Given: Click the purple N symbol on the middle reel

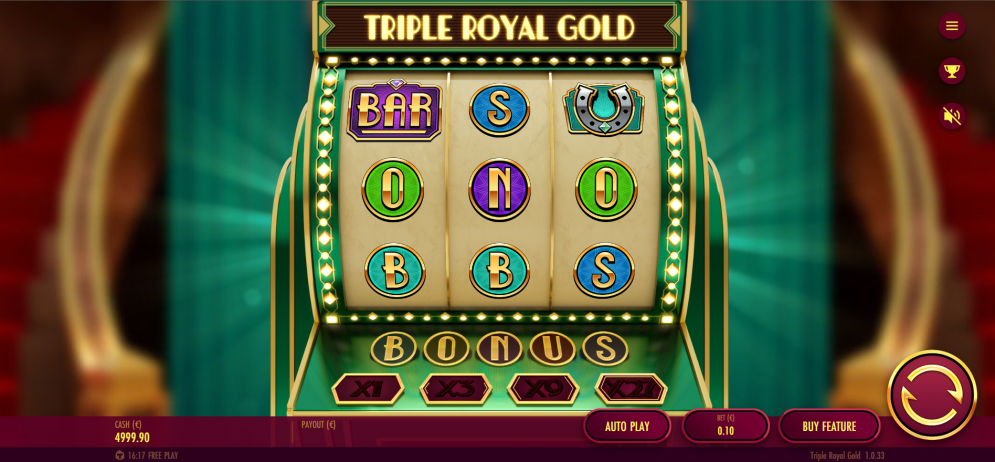Looking at the screenshot, I should pos(499,189).
